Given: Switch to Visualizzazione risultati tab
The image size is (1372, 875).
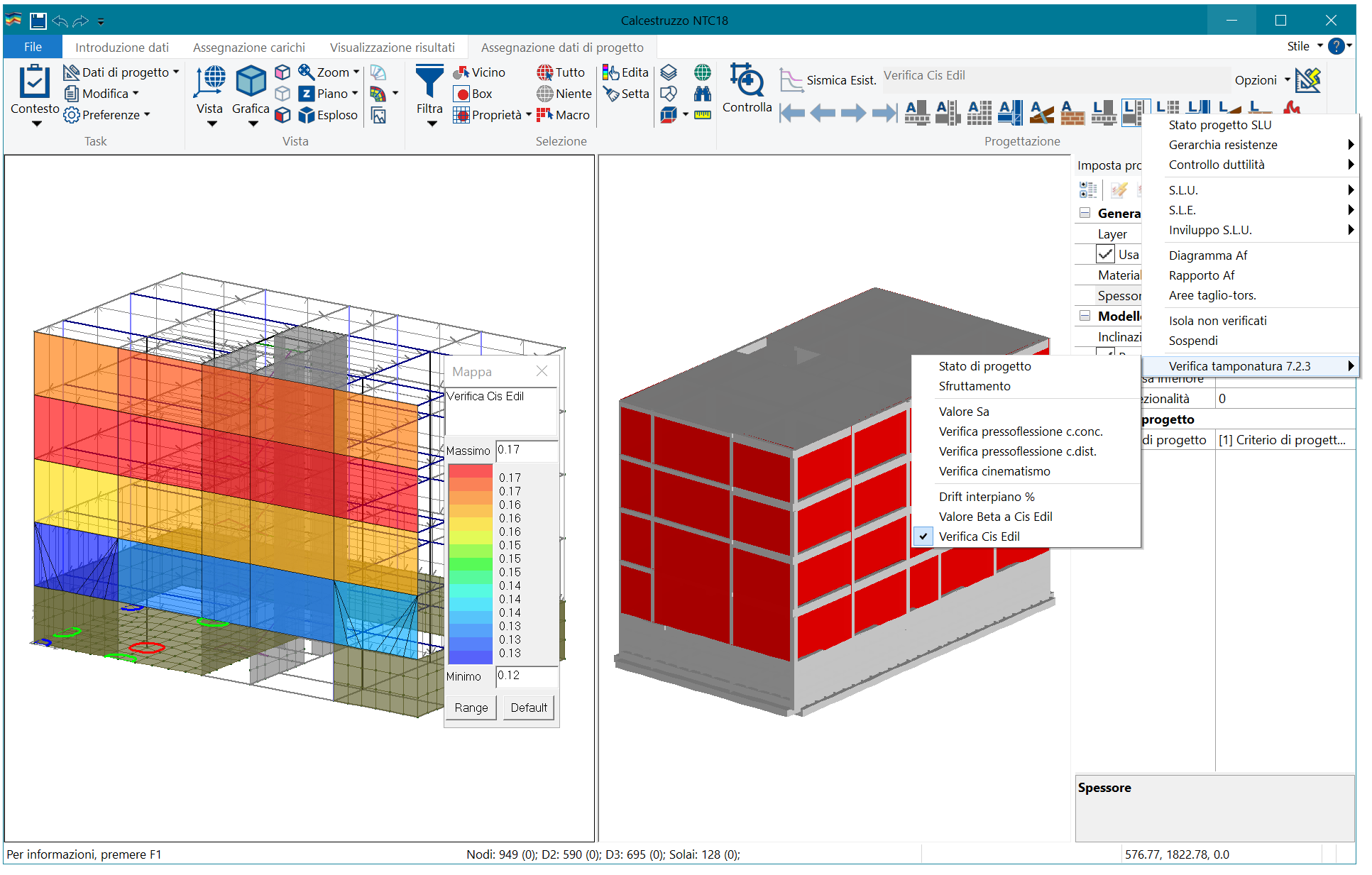Looking at the screenshot, I should pyautogui.click(x=393, y=48).
